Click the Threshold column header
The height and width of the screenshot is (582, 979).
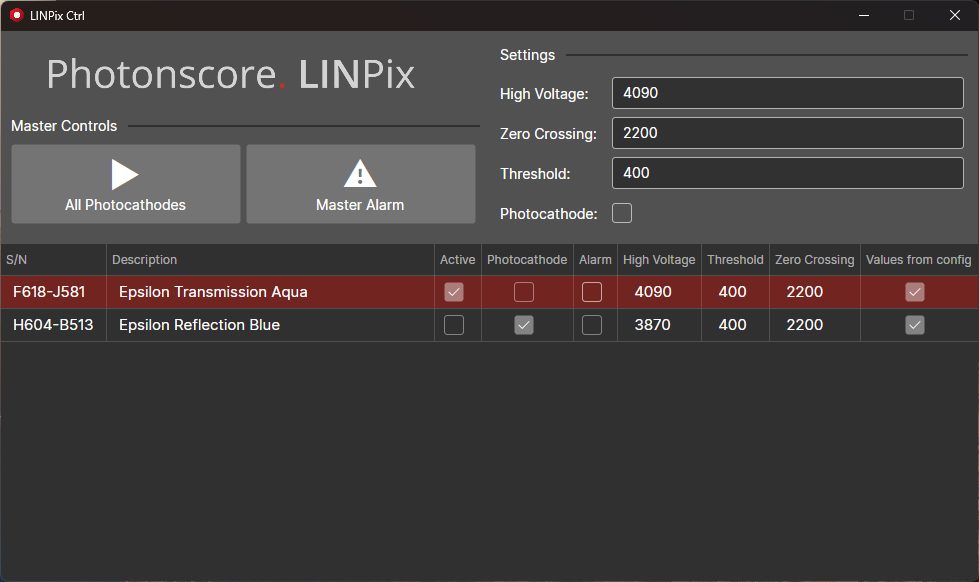pos(735,260)
